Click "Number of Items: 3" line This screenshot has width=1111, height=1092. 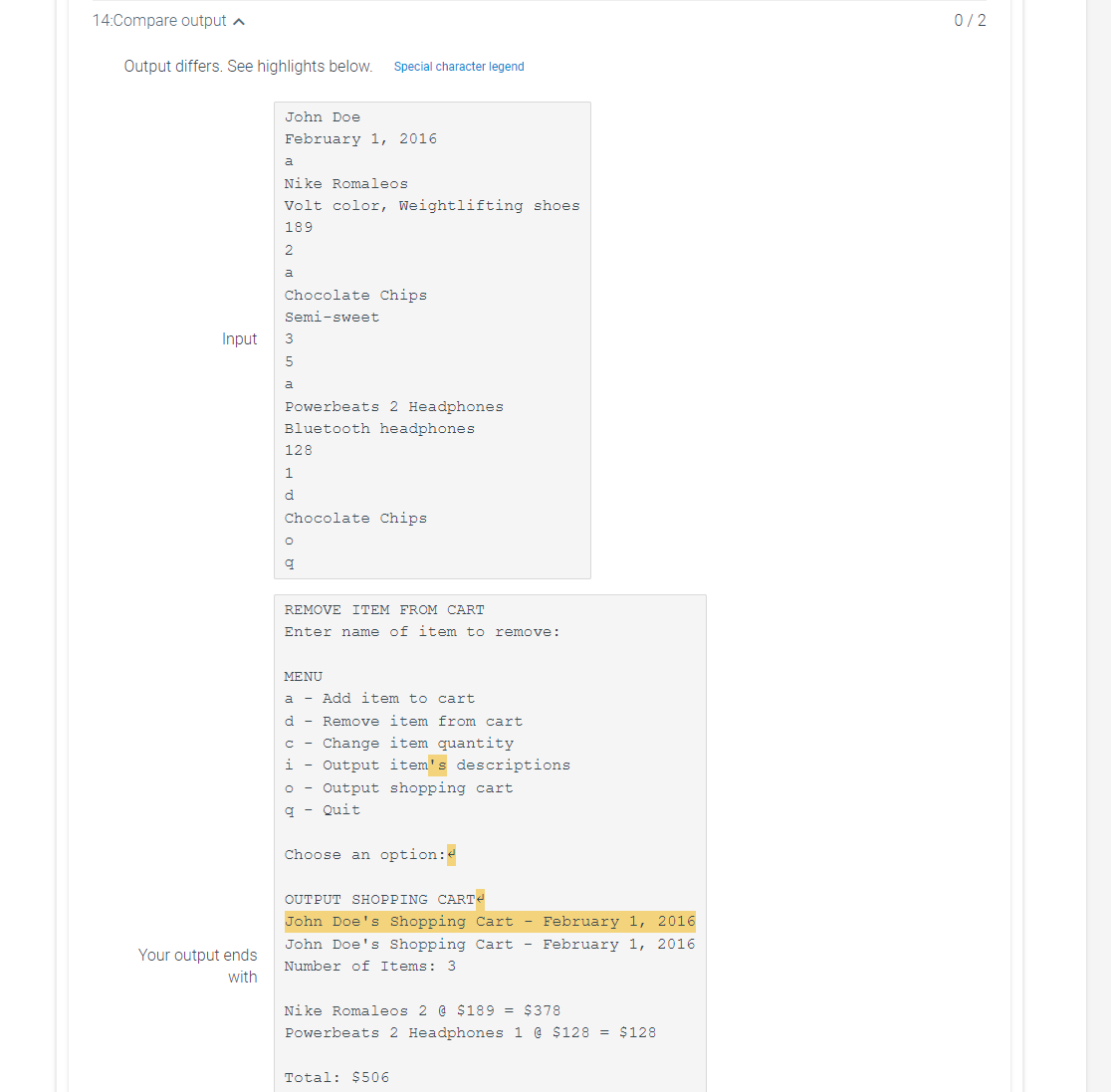point(370,967)
